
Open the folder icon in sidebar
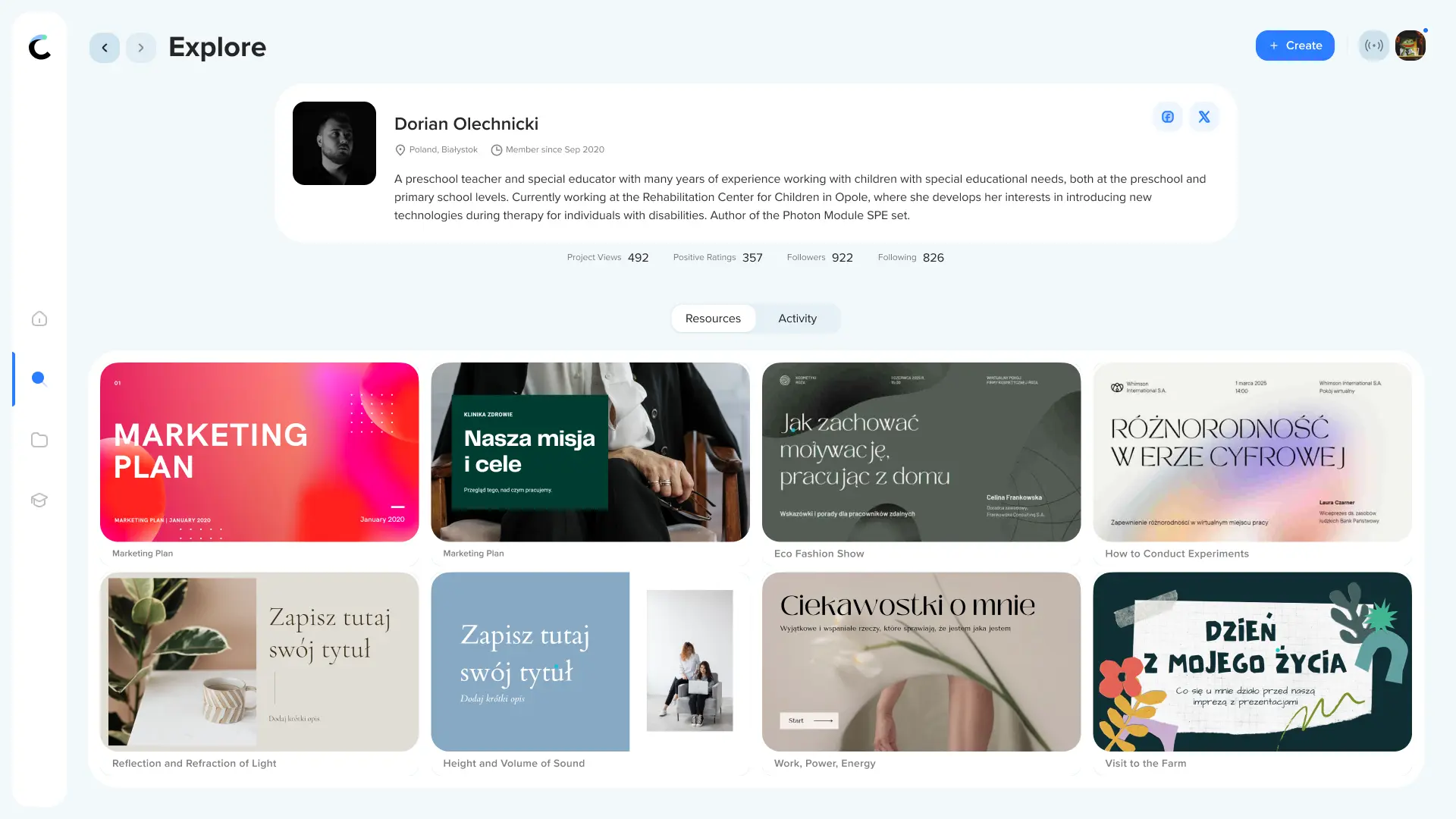click(39, 440)
